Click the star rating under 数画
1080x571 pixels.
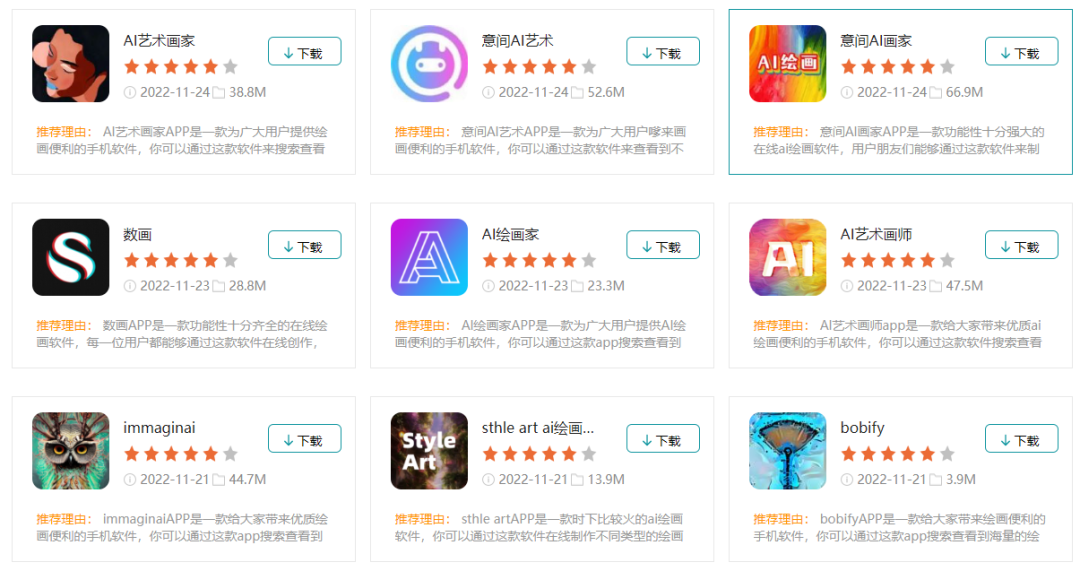(x=180, y=260)
